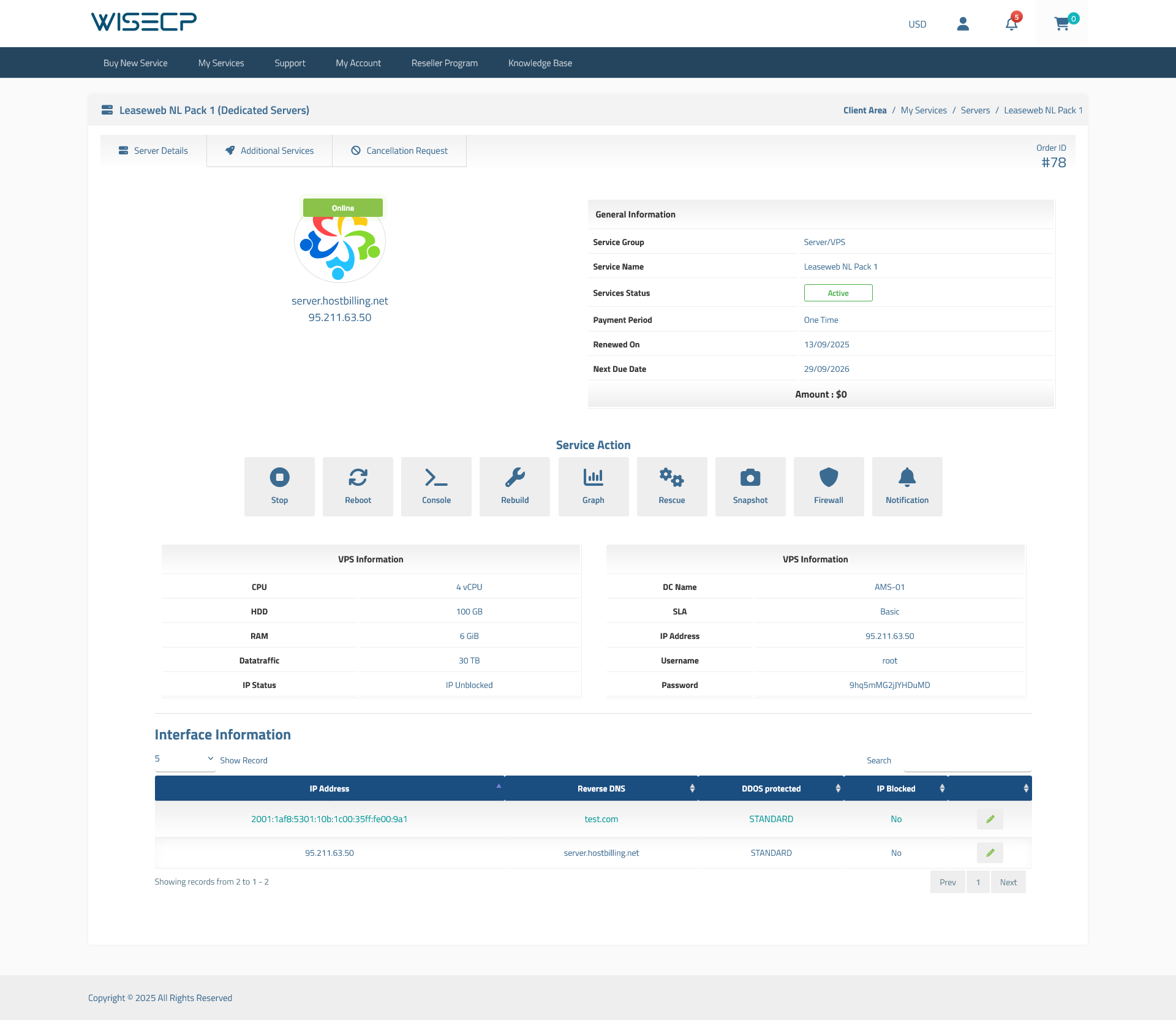Click the Order ID #78 value

pos(1053,162)
